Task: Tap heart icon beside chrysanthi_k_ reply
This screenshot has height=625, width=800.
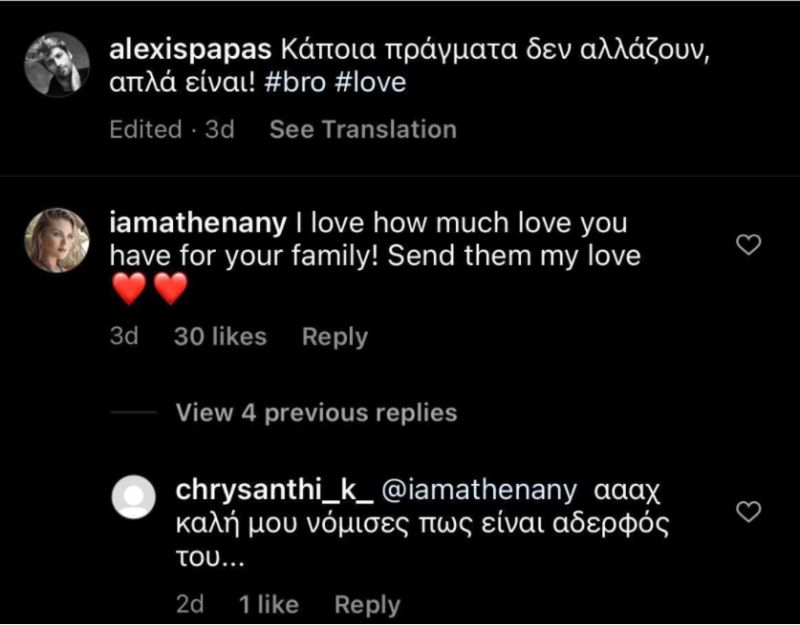Action: pos(748,512)
